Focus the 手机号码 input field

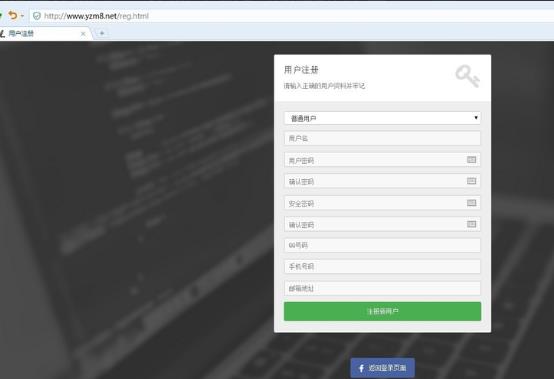pyautogui.click(x=382, y=267)
